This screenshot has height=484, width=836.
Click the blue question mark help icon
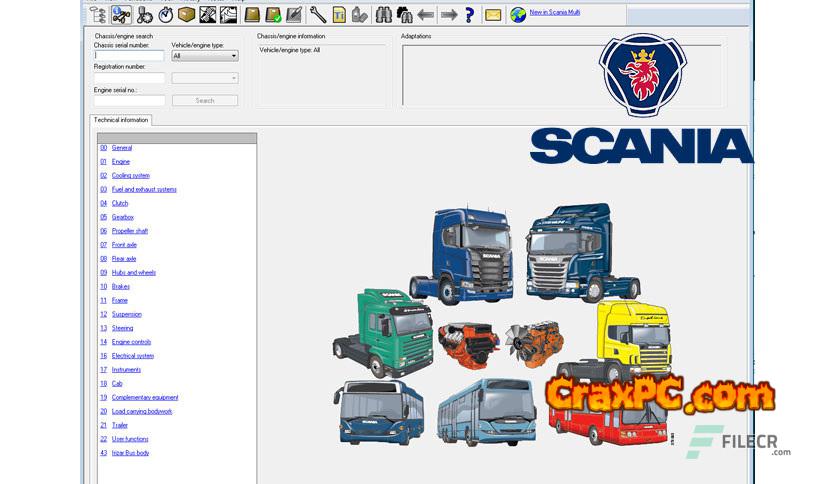click(x=469, y=14)
